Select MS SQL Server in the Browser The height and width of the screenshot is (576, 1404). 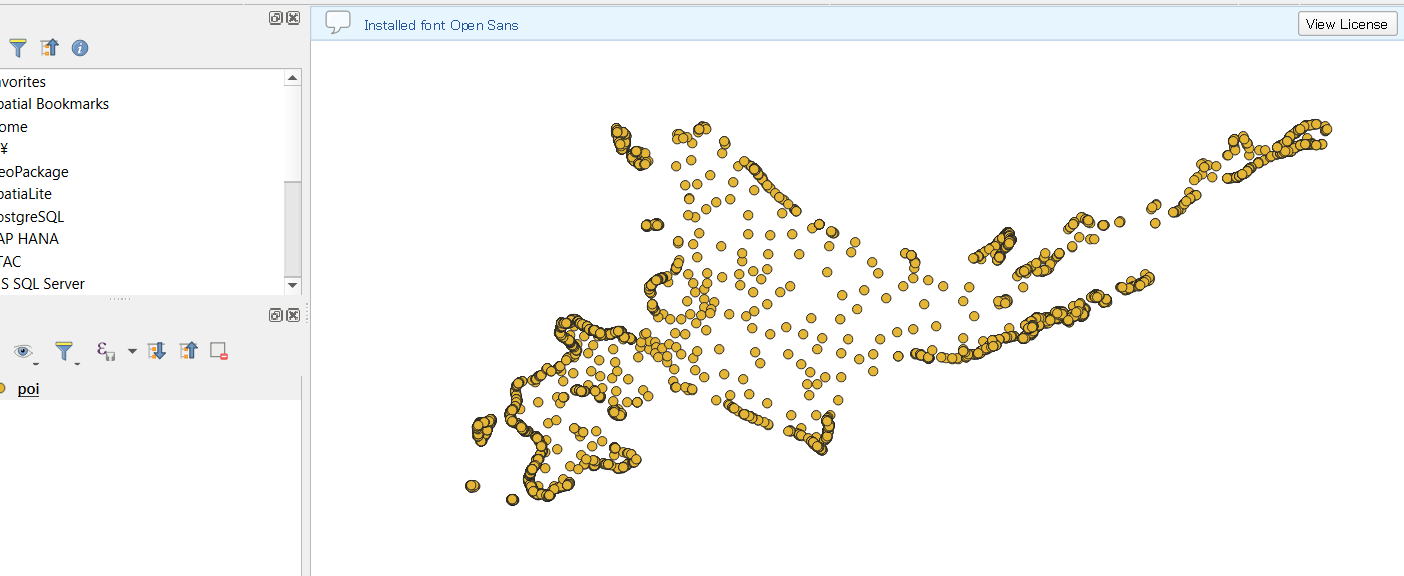42,284
